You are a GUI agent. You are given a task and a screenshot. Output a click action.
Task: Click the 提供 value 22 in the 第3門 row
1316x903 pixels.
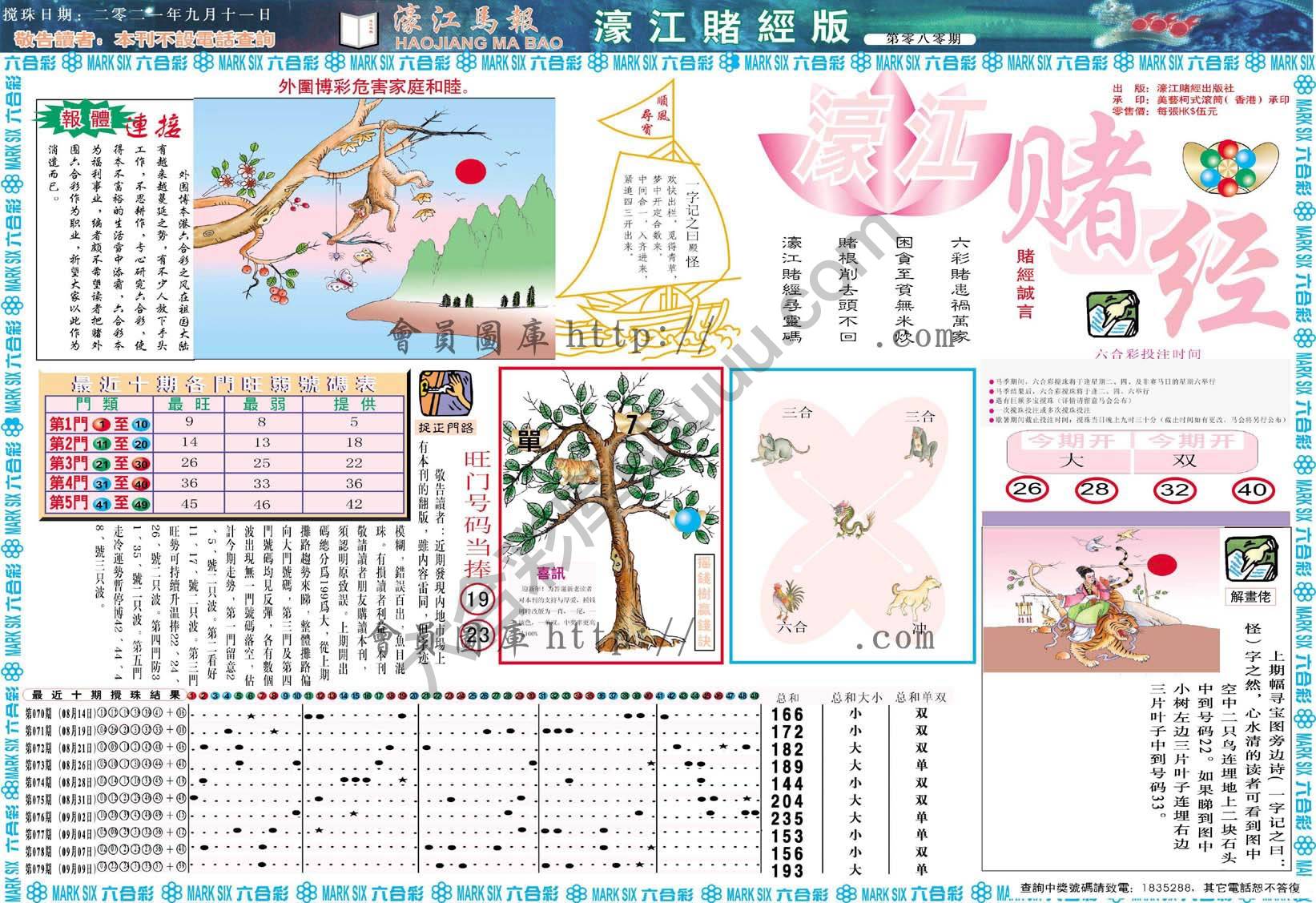(354, 463)
